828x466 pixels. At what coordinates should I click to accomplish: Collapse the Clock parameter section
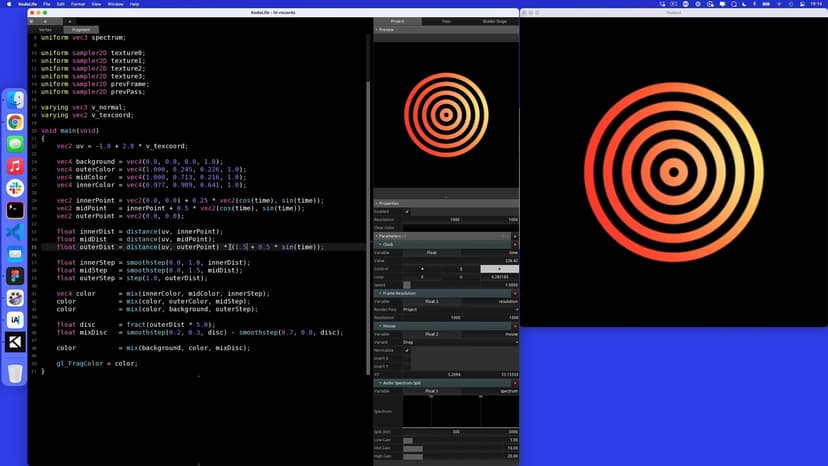(378, 244)
